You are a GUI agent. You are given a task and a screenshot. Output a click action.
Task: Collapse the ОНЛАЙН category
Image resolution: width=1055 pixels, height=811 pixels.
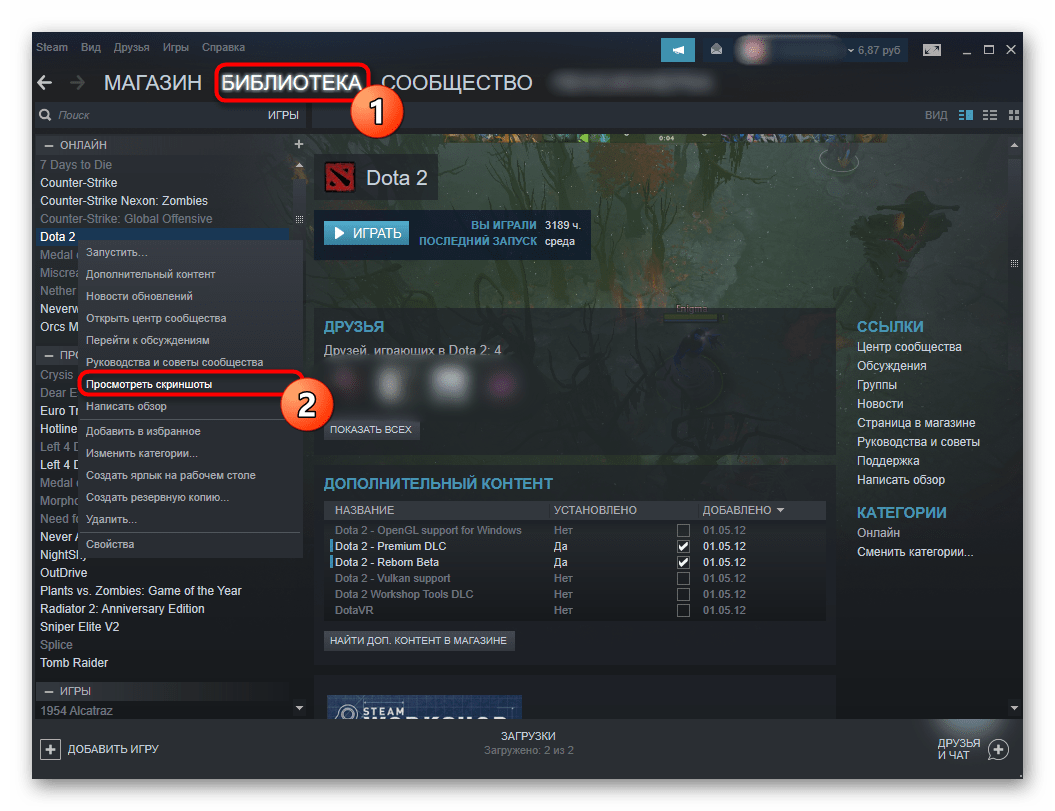click(x=49, y=146)
